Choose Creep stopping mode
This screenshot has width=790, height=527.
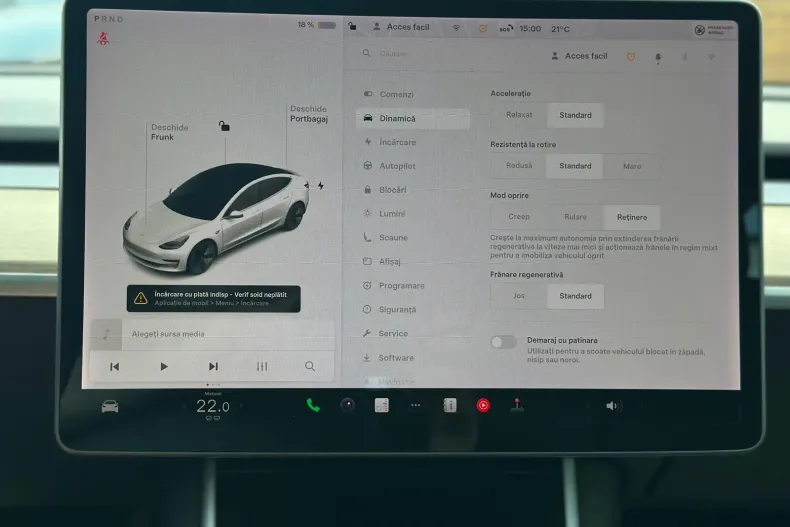coord(518,217)
